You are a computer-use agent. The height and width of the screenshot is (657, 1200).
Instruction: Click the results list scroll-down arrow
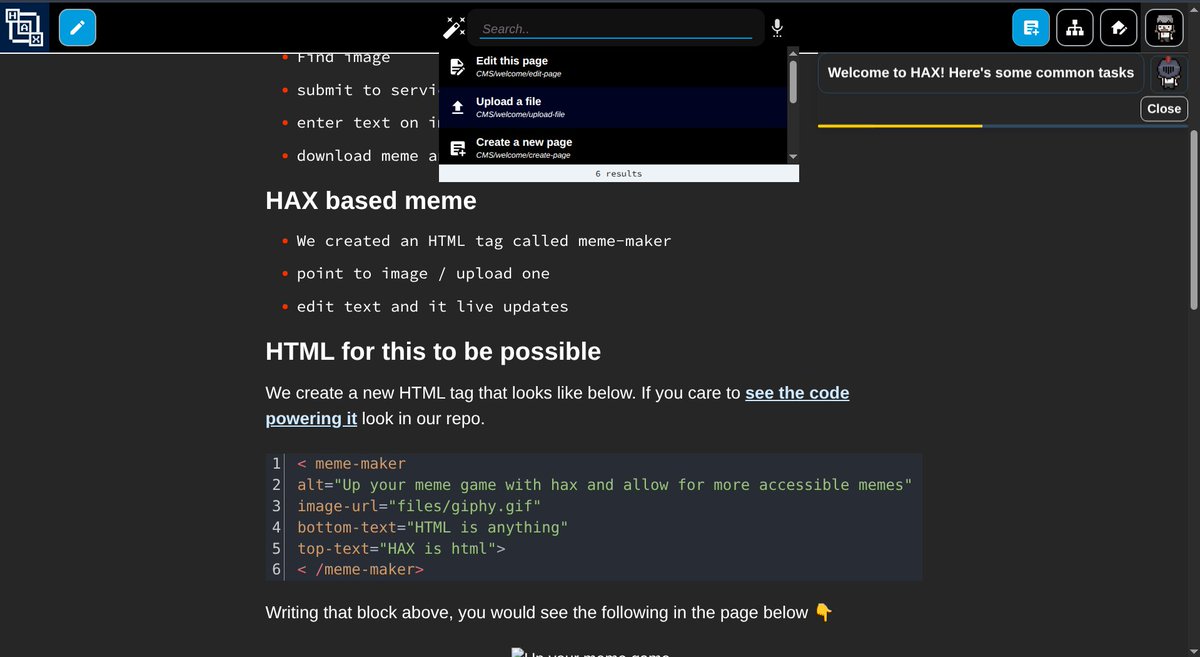coord(793,158)
